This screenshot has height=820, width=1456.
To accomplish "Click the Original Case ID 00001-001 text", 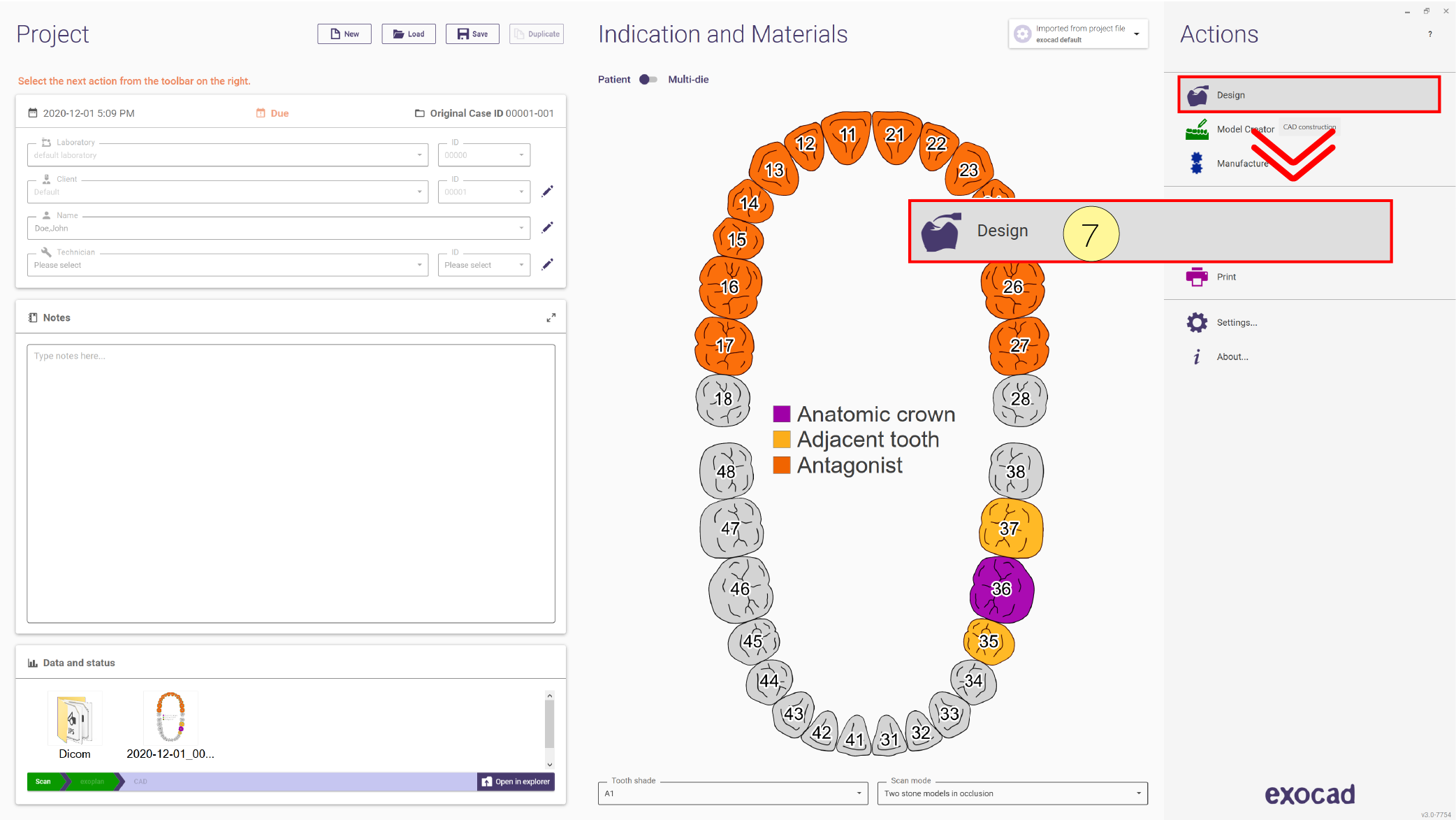I will (492, 113).
